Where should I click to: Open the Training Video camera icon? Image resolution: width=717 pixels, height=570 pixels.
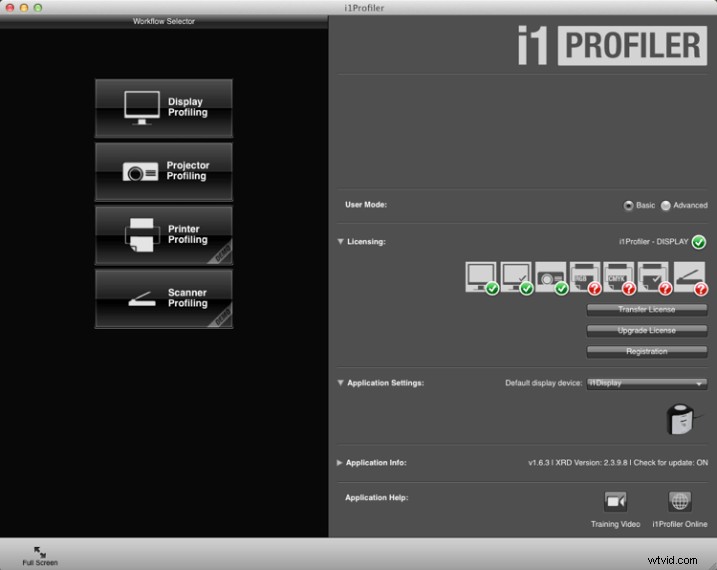(x=615, y=501)
